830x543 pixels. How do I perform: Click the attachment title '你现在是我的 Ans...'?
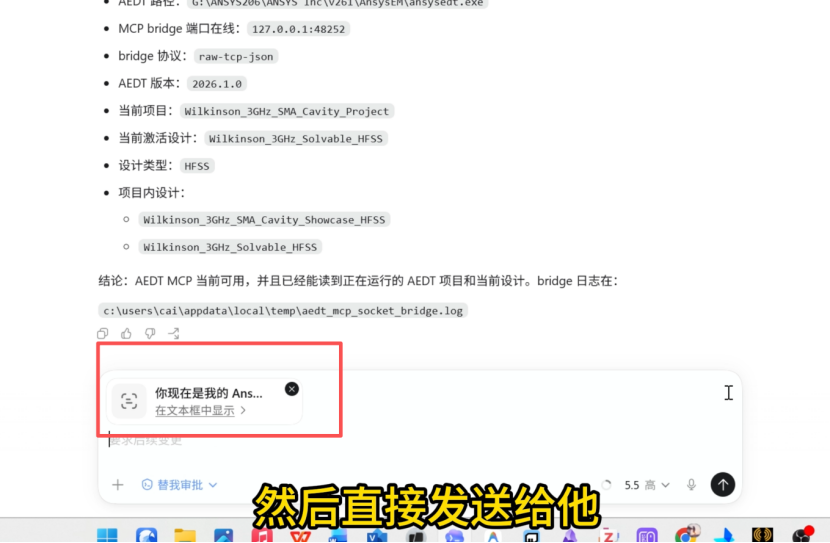point(209,393)
